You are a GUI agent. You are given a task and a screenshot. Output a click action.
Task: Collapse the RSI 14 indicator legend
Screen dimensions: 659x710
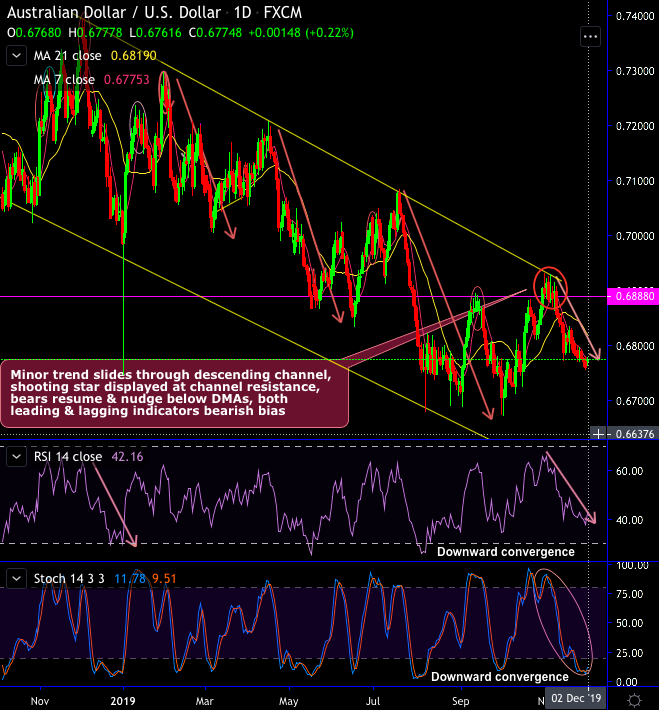[x=16, y=457]
